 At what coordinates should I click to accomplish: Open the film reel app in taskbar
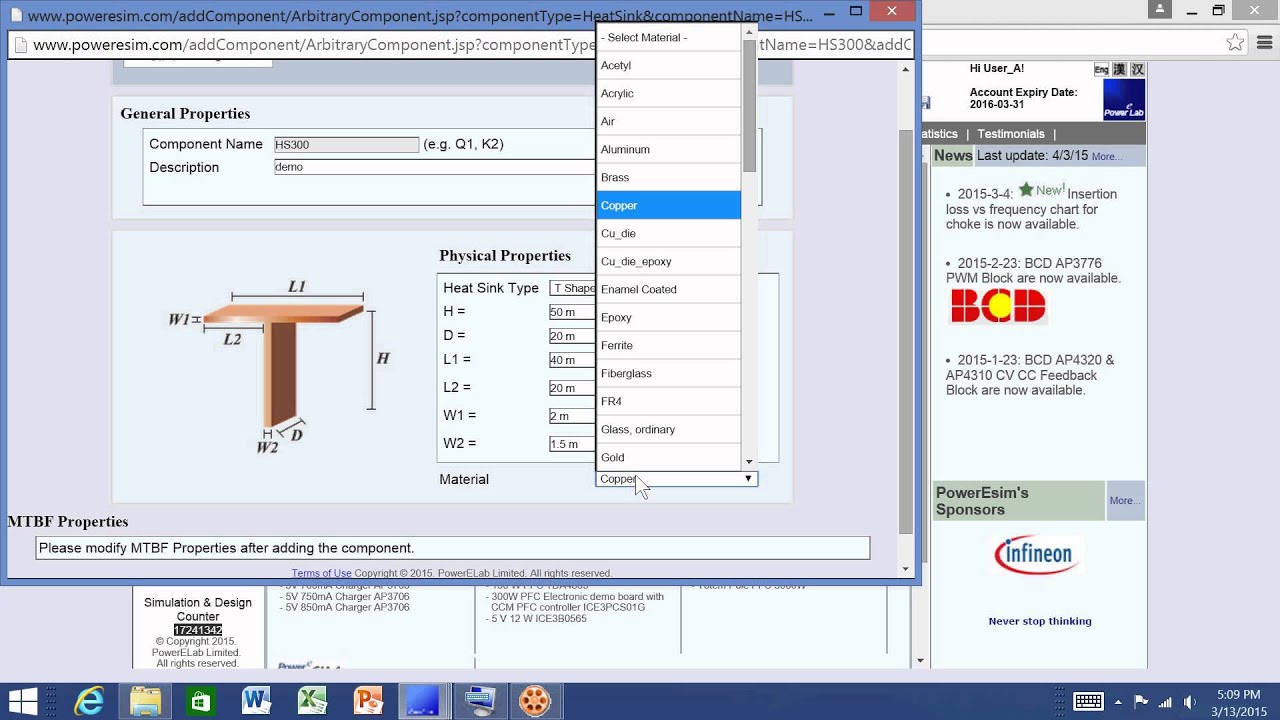point(535,701)
